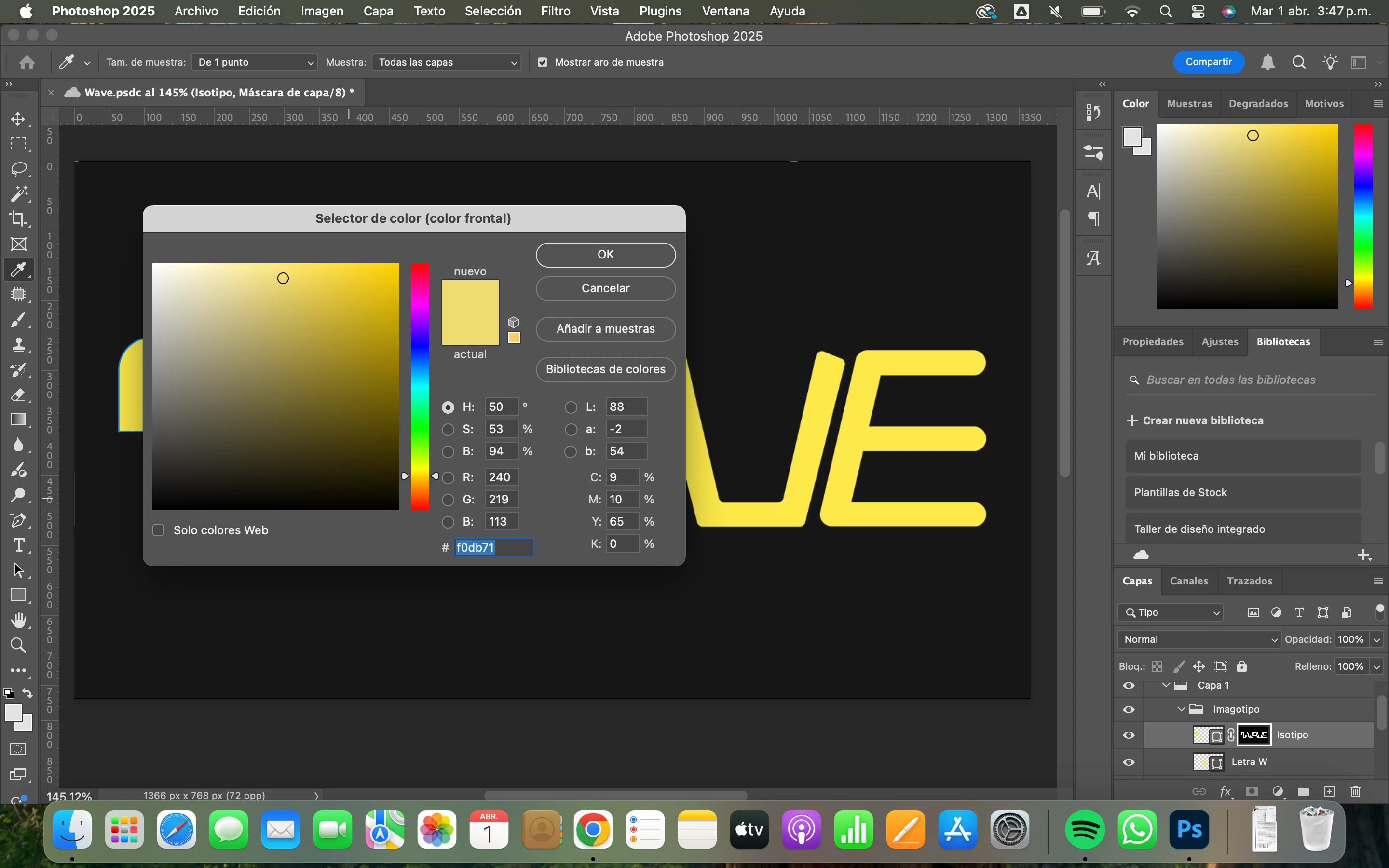Switch to the Canales tab
Viewport: 1389px width, 868px height.
(x=1189, y=581)
